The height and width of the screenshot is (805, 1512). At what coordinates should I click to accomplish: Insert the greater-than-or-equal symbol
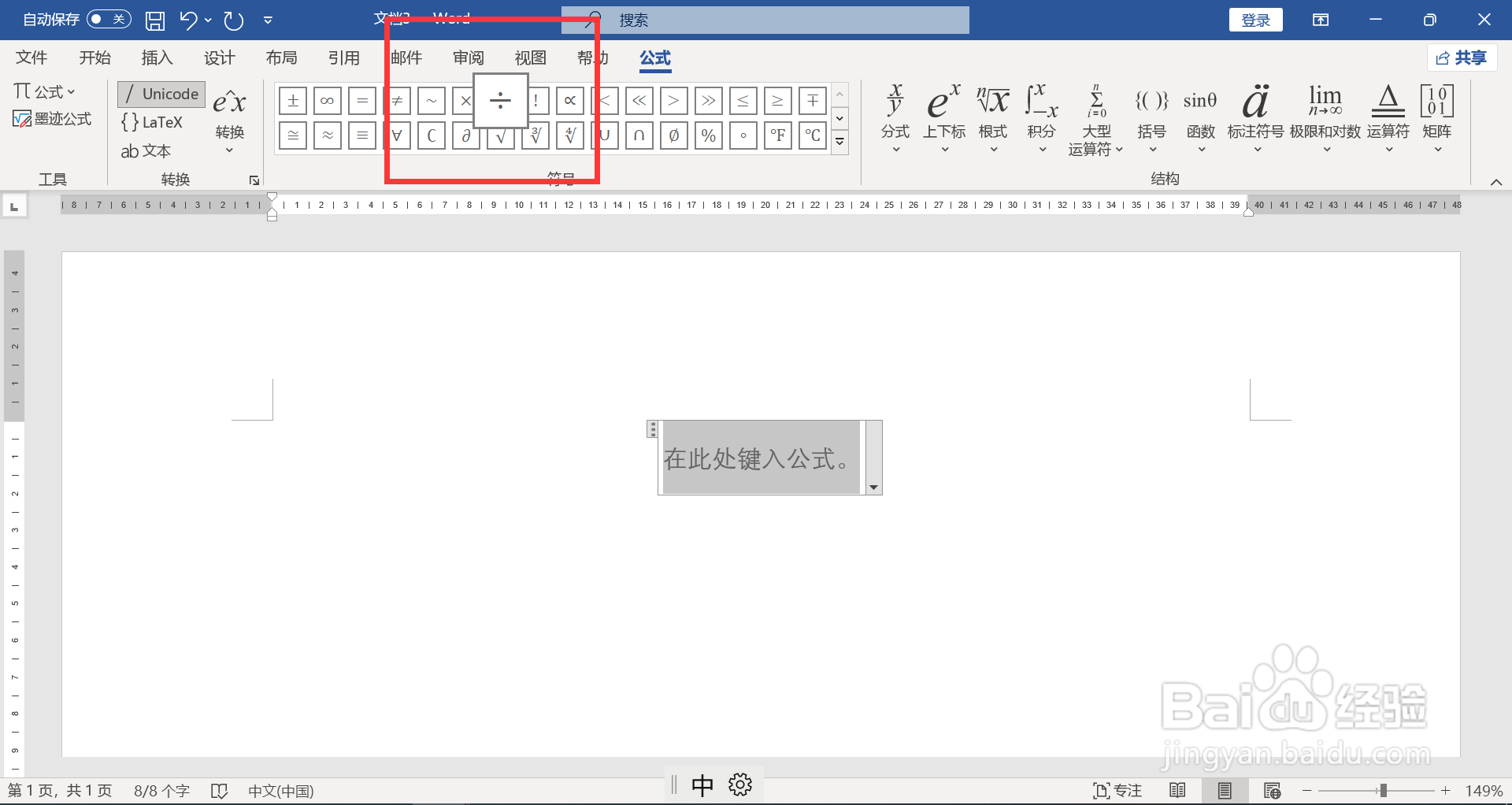[778, 101]
